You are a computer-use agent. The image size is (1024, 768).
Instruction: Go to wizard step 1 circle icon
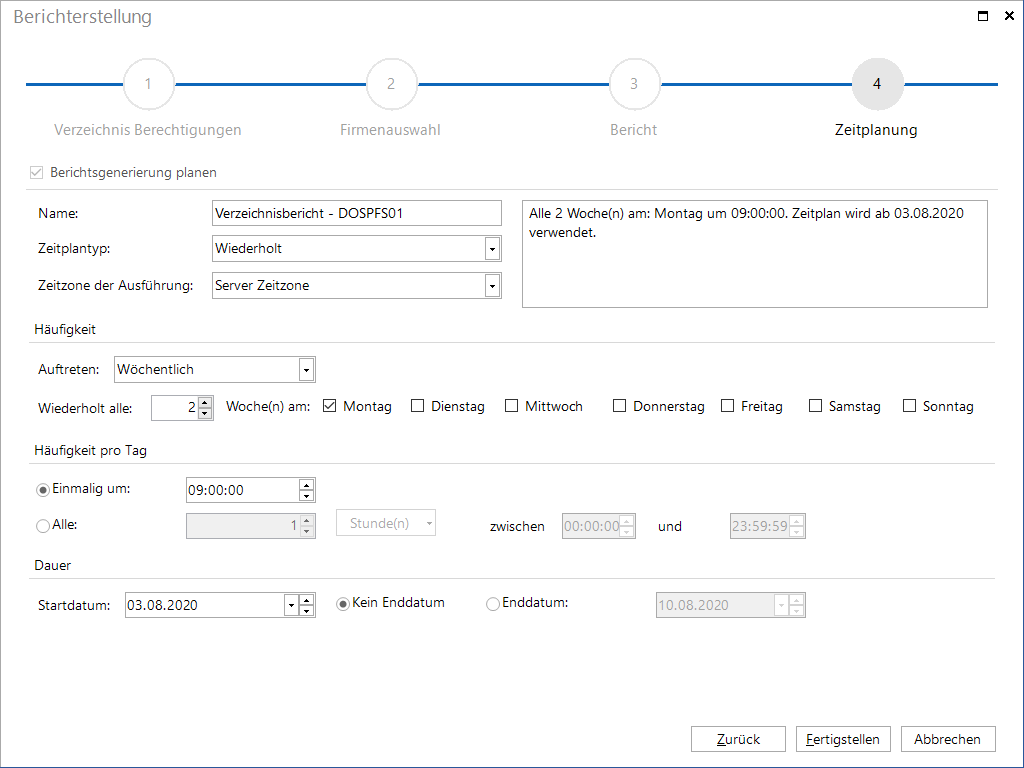pyautogui.click(x=148, y=84)
